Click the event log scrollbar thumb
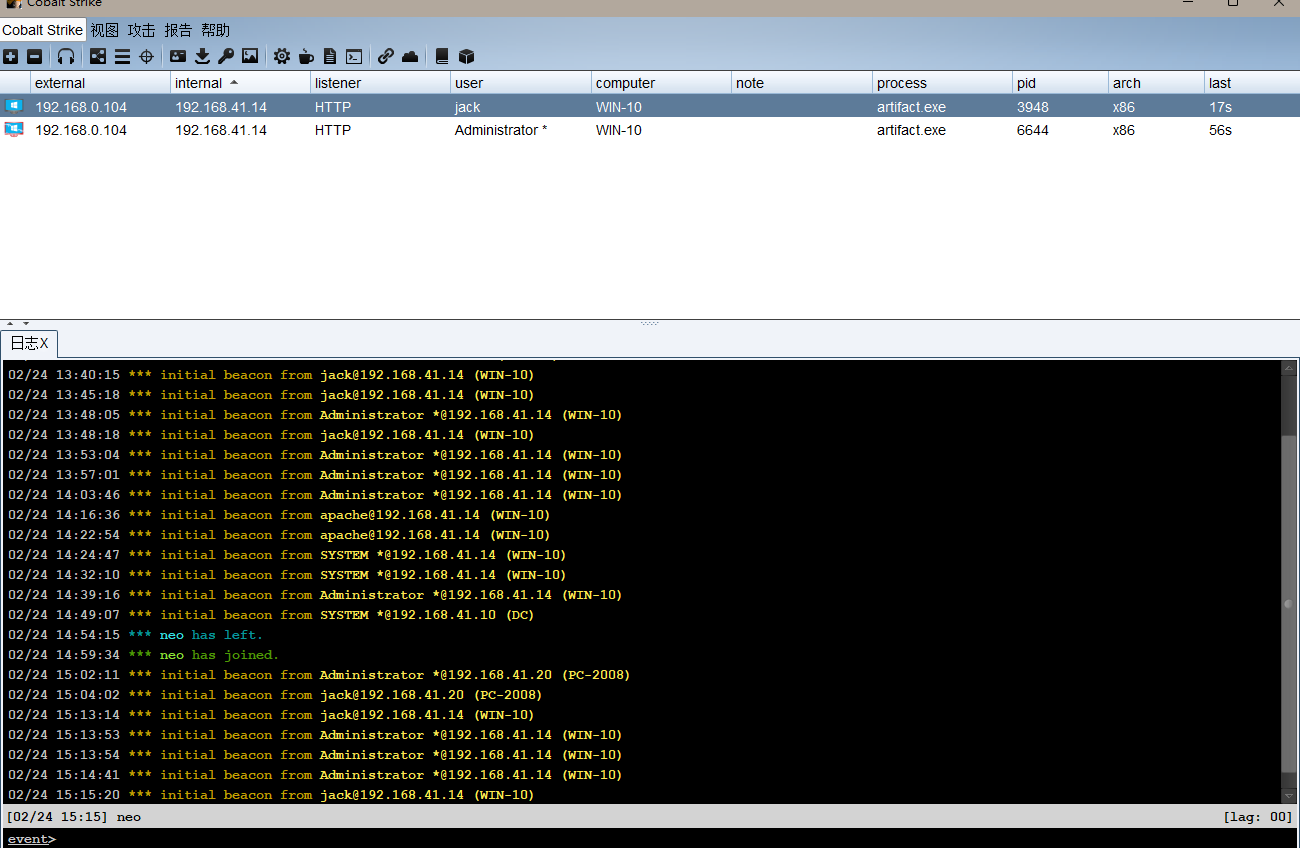The height and width of the screenshot is (848, 1300). (x=1289, y=604)
